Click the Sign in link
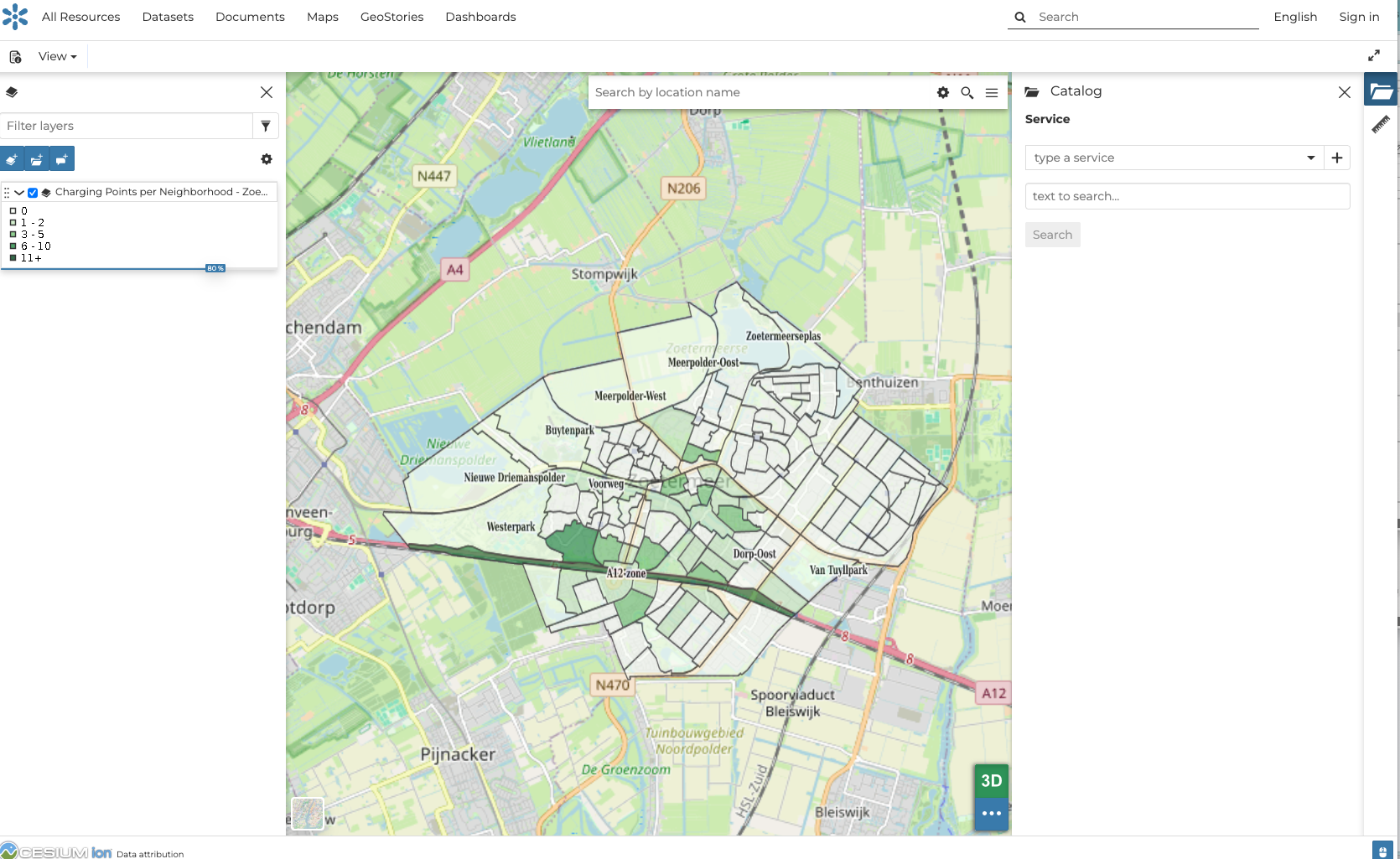The image size is (1400, 859). [x=1359, y=17]
